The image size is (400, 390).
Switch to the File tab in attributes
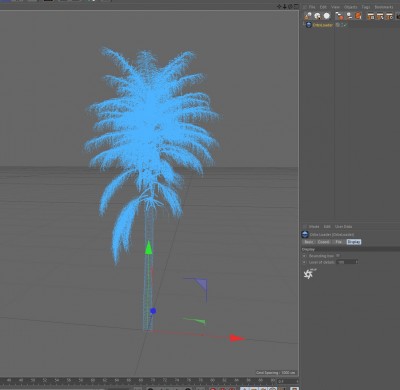tap(338, 242)
